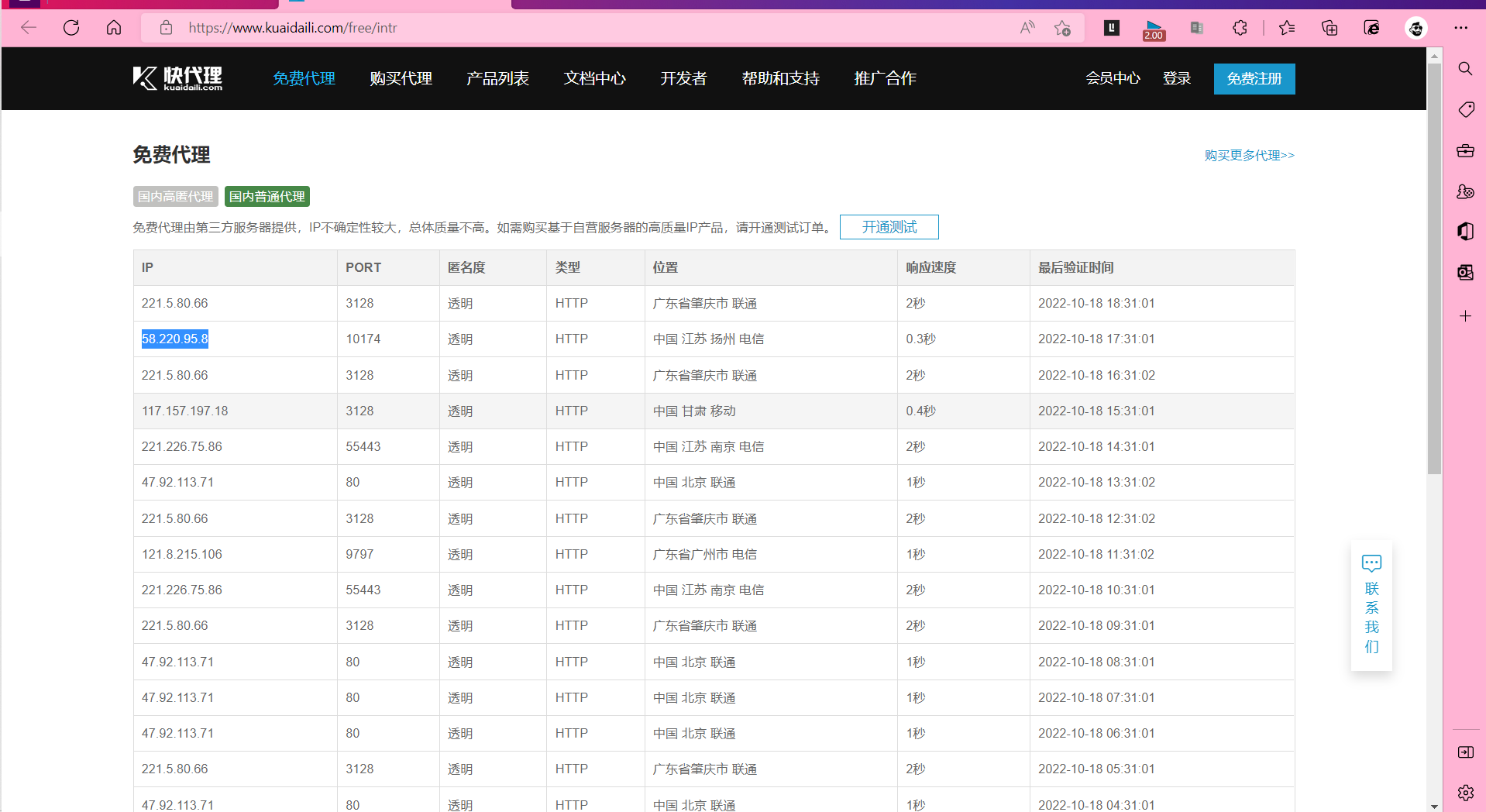Click the scrollbar down arrow

1434,806
